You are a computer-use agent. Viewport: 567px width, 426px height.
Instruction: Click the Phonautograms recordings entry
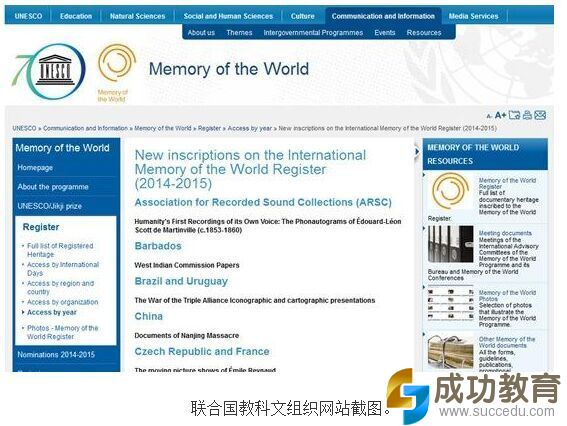click(268, 226)
